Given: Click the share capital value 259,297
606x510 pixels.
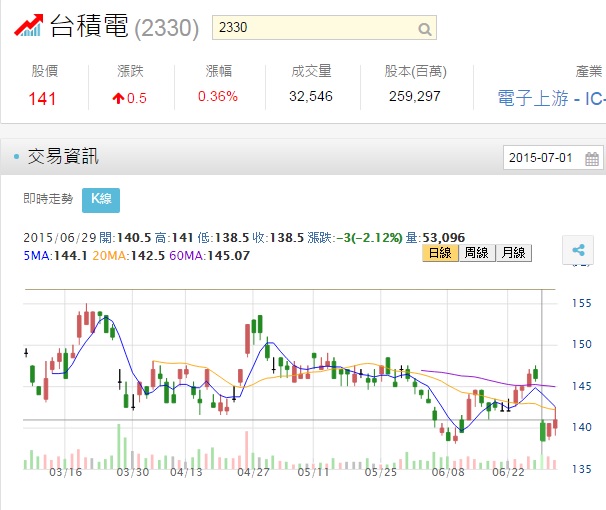Looking at the screenshot, I should [415, 96].
